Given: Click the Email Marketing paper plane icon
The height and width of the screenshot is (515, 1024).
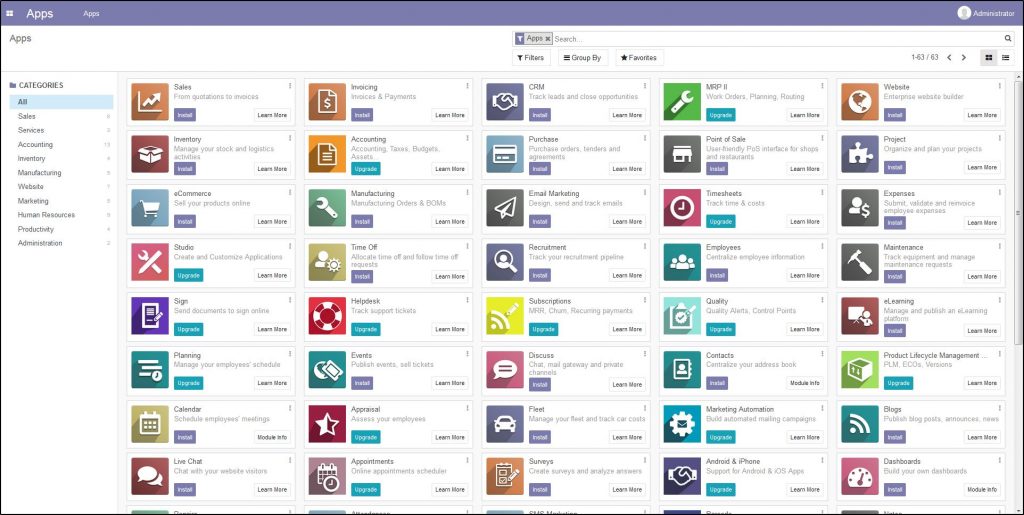Looking at the screenshot, I should pos(505,208).
